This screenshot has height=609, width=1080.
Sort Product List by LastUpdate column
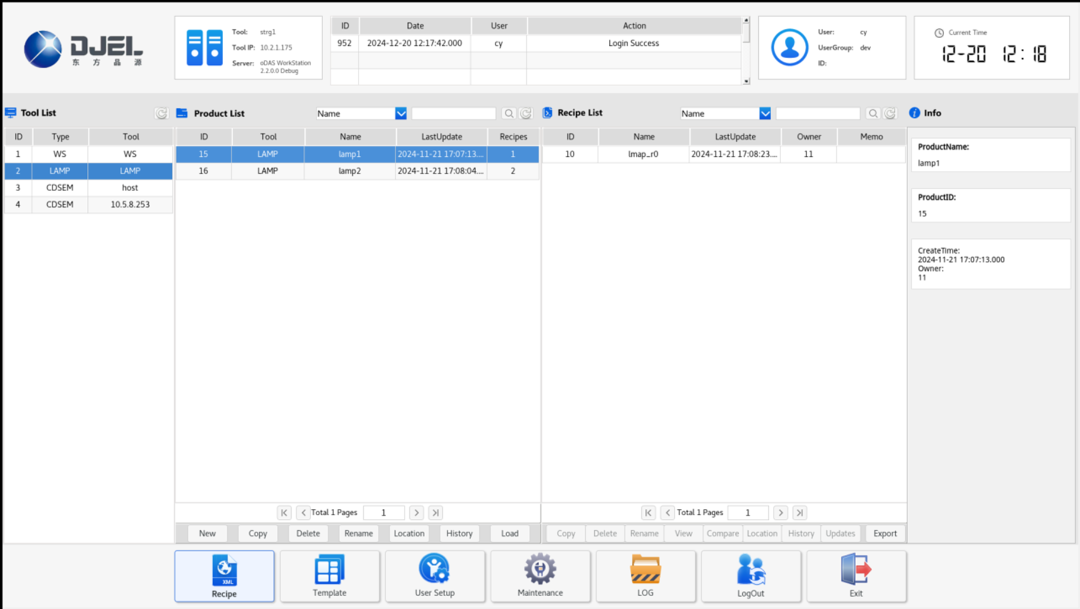tap(441, 137)
